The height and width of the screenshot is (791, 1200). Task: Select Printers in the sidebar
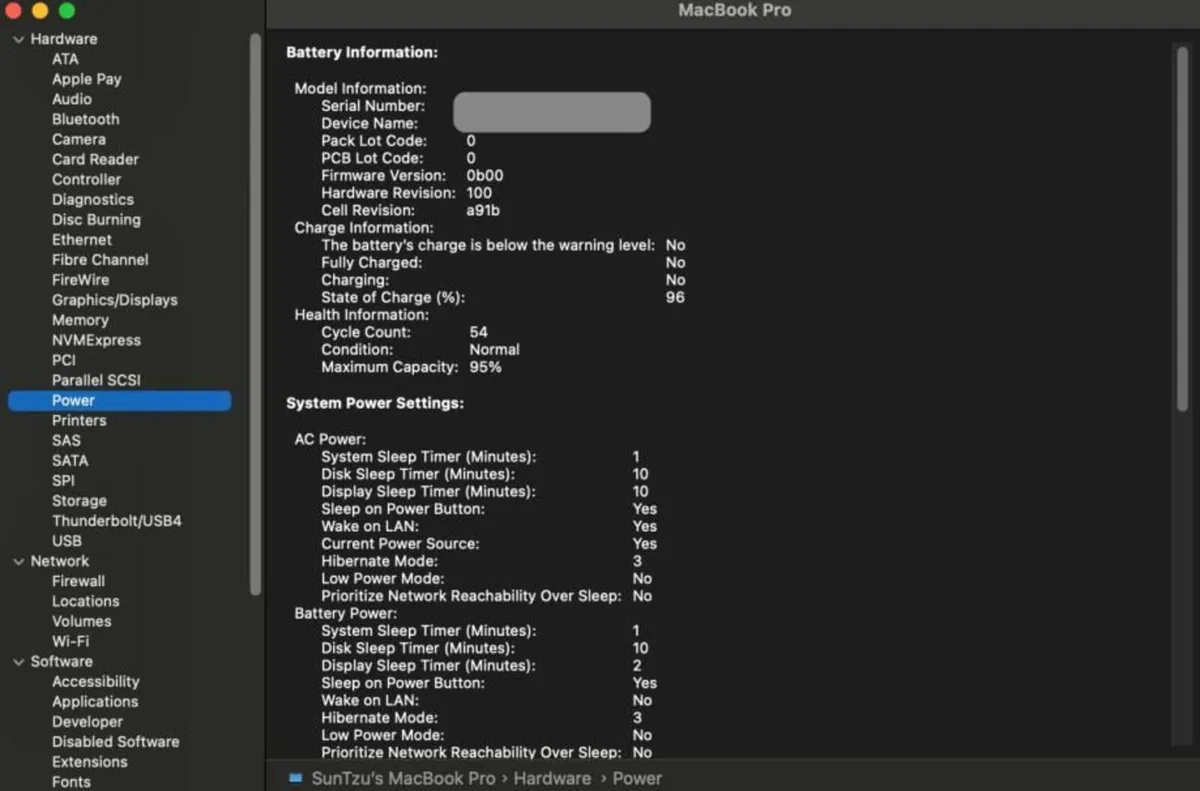79,420
